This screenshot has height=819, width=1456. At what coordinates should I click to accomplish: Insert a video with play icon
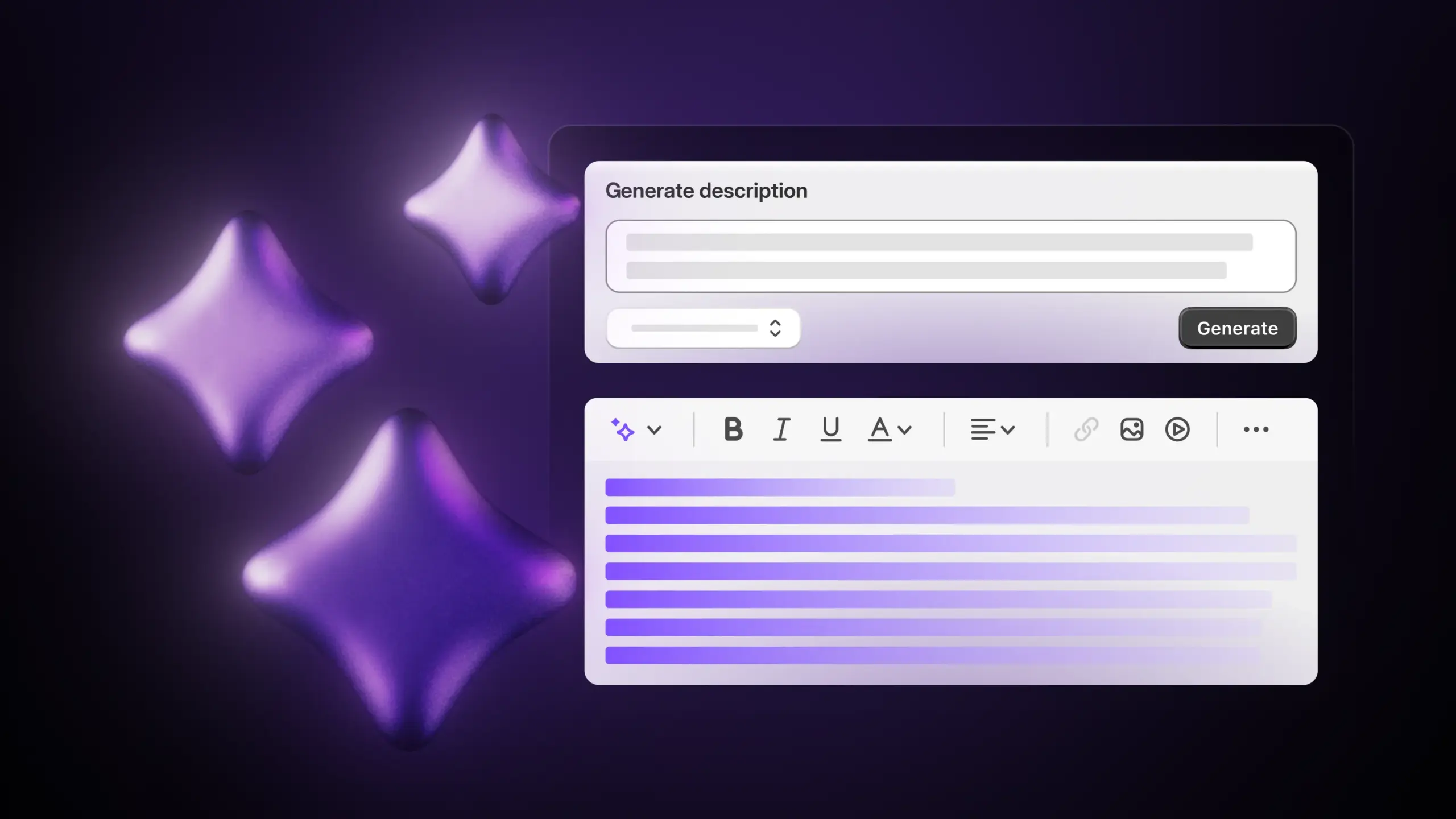pos(1177,429)
